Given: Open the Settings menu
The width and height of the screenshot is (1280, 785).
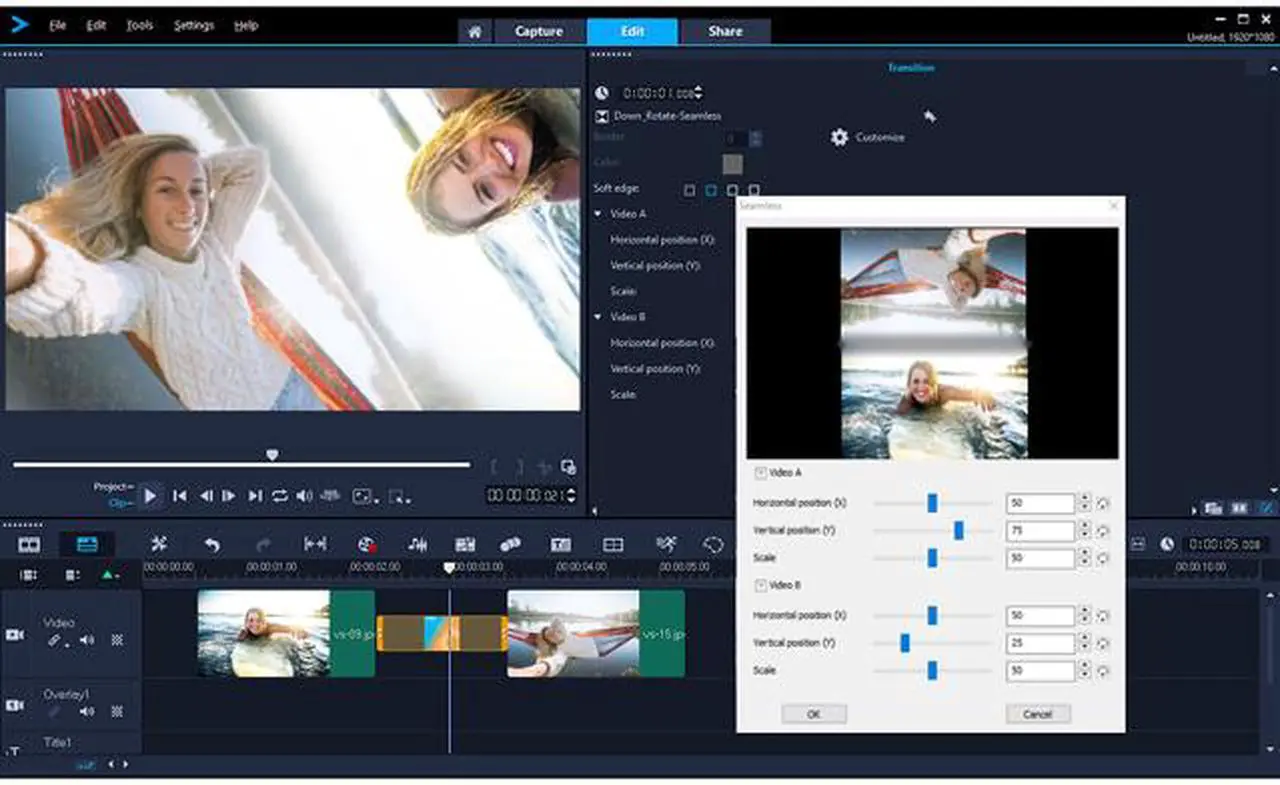Looking at the screenshot, I should (193, 26).
